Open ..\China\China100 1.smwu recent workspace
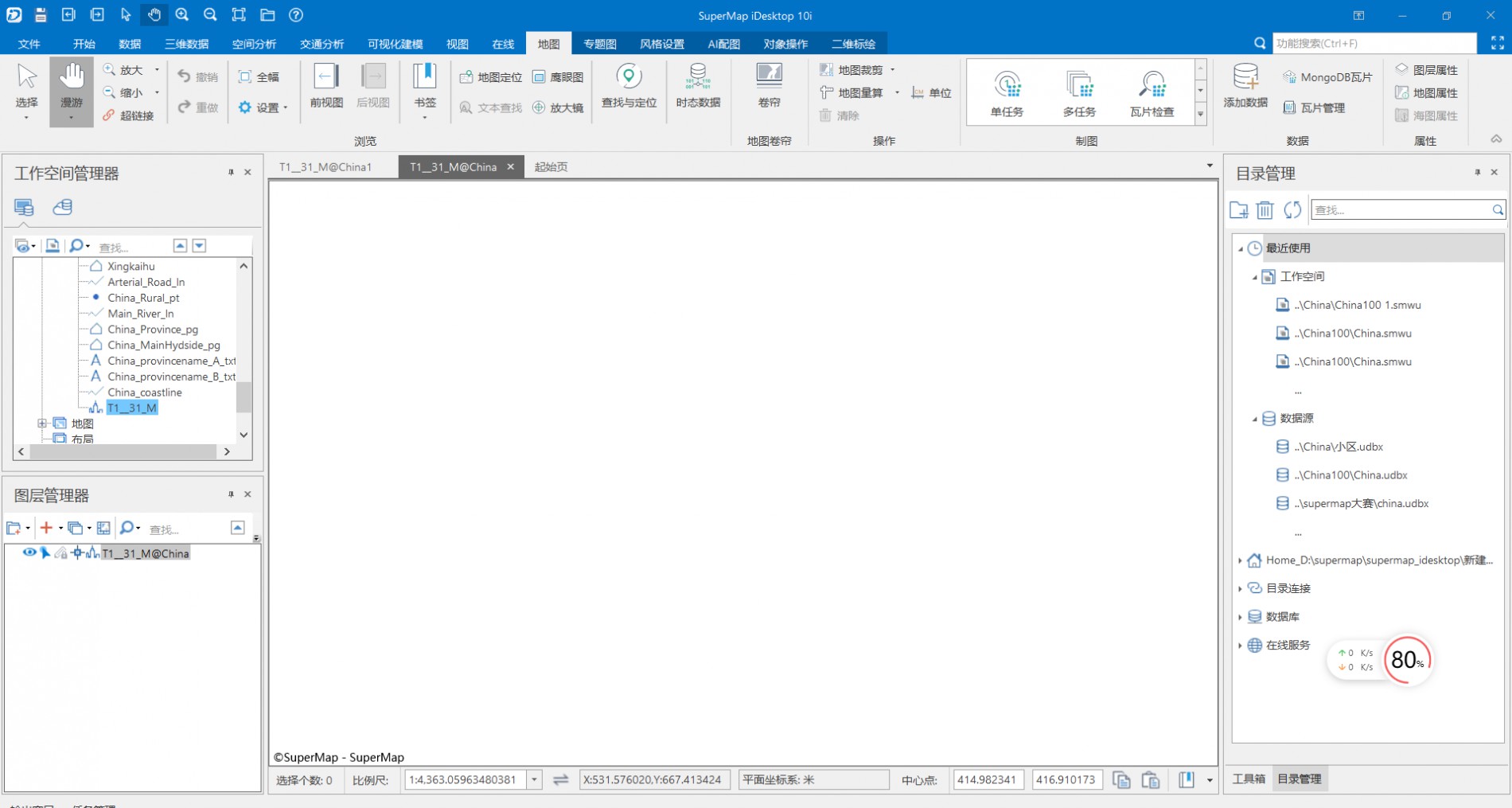 tap(1358, 305)
